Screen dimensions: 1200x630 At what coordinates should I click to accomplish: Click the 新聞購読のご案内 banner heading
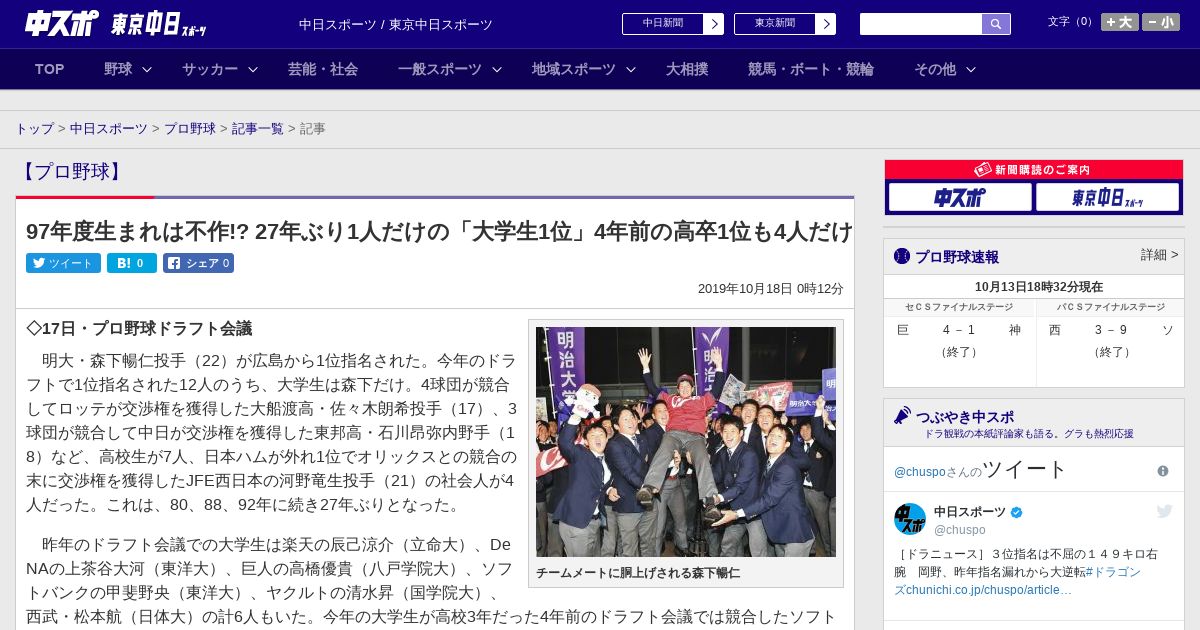1034,170
